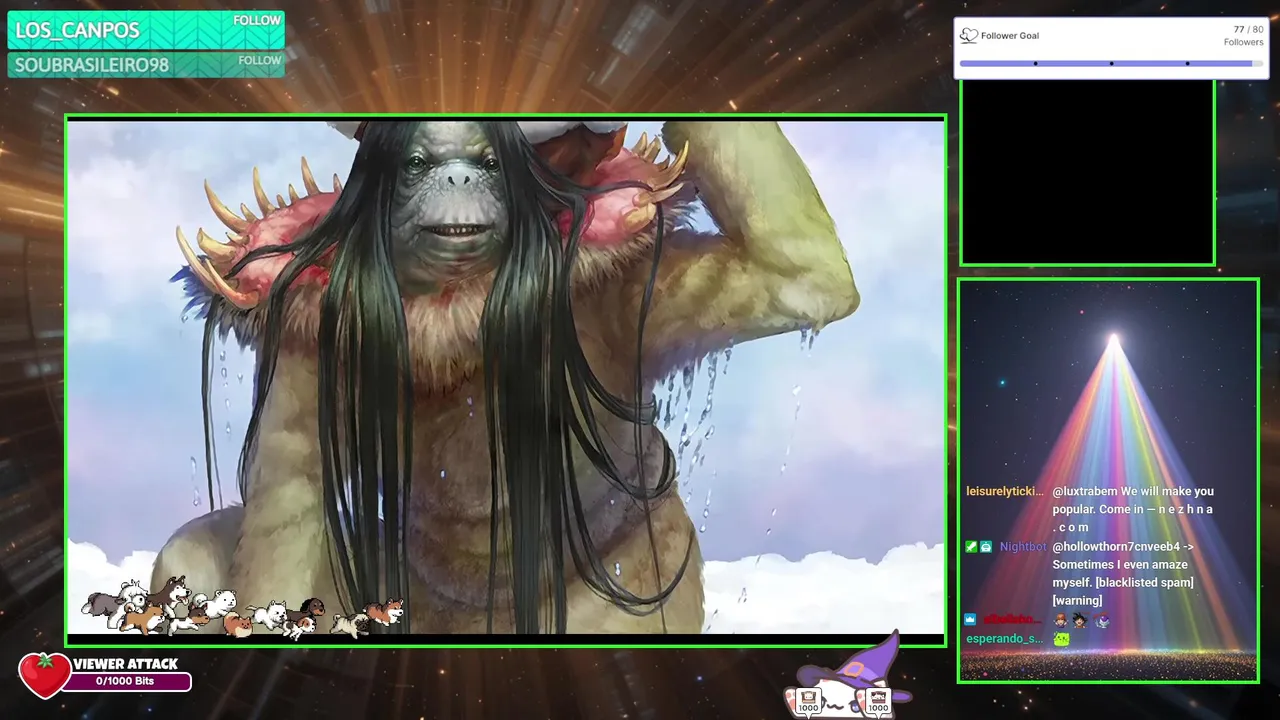
Task: Click the VIEWER ATTACK label
Action: 125,664
